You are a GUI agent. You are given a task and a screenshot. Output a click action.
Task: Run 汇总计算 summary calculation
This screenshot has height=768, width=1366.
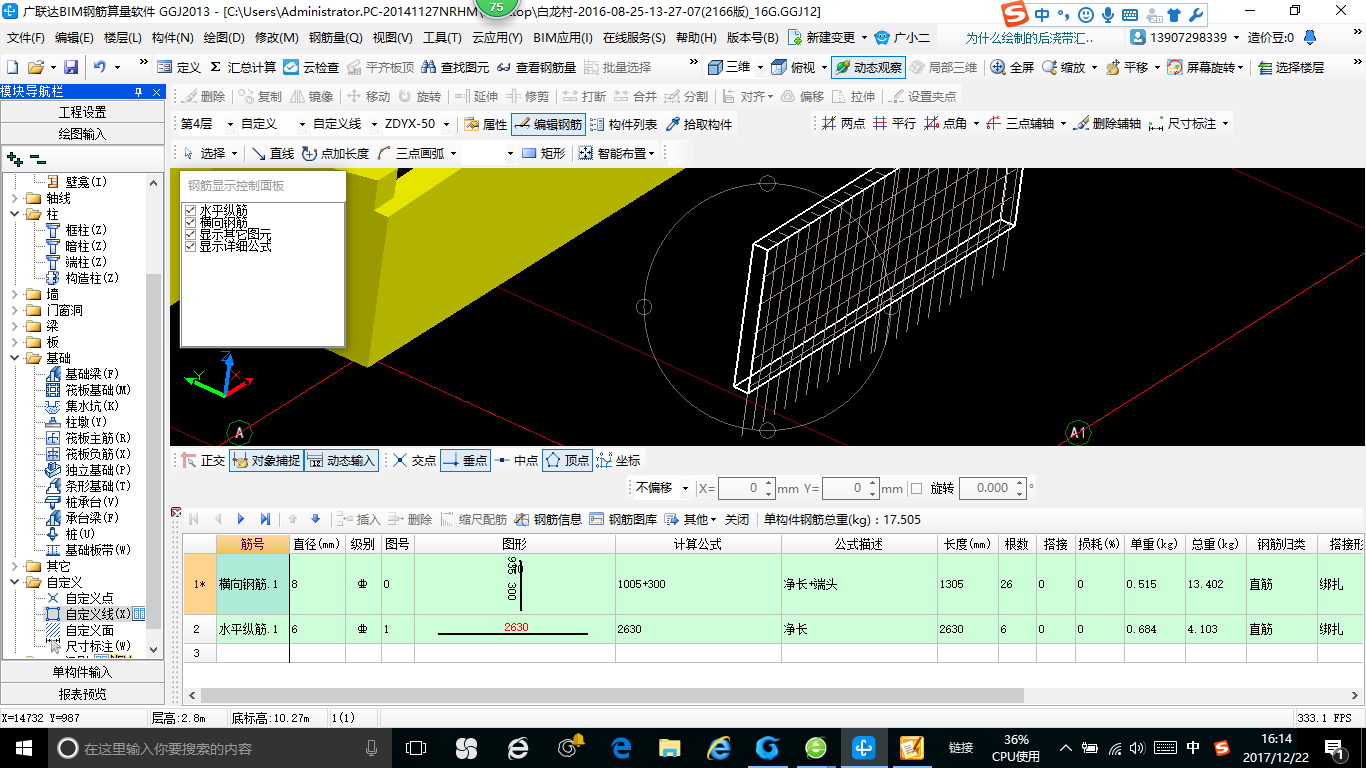tap(243, 67)
